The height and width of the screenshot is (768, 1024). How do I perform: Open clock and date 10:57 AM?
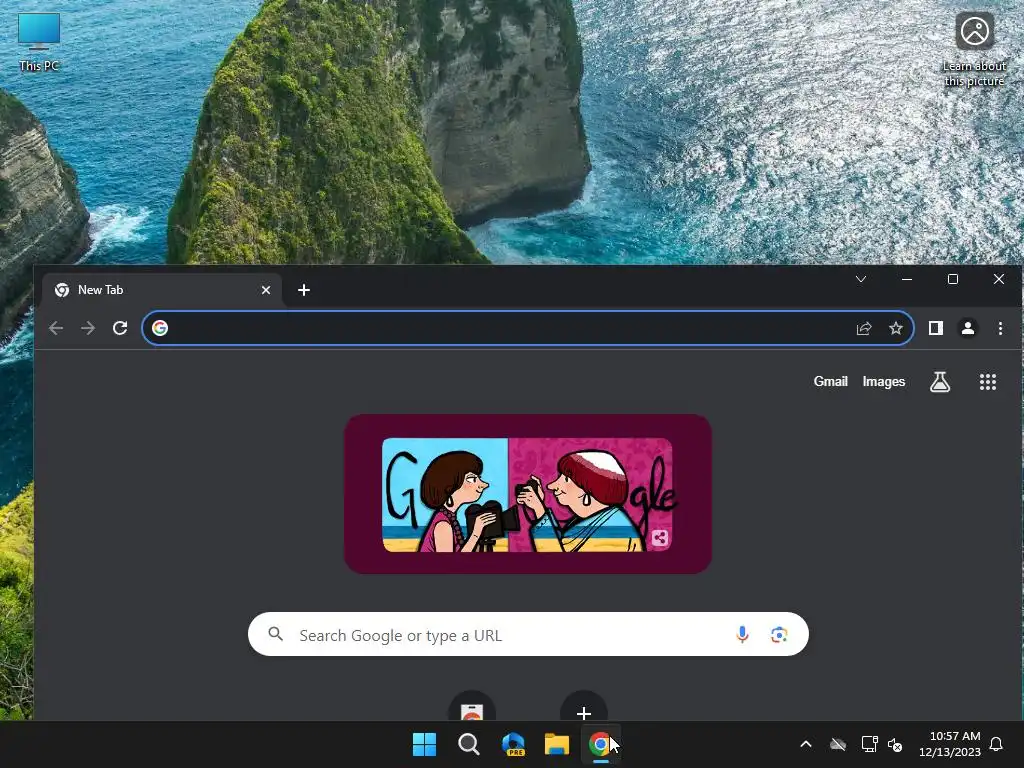pyautogui.click(x=950, y=744)
